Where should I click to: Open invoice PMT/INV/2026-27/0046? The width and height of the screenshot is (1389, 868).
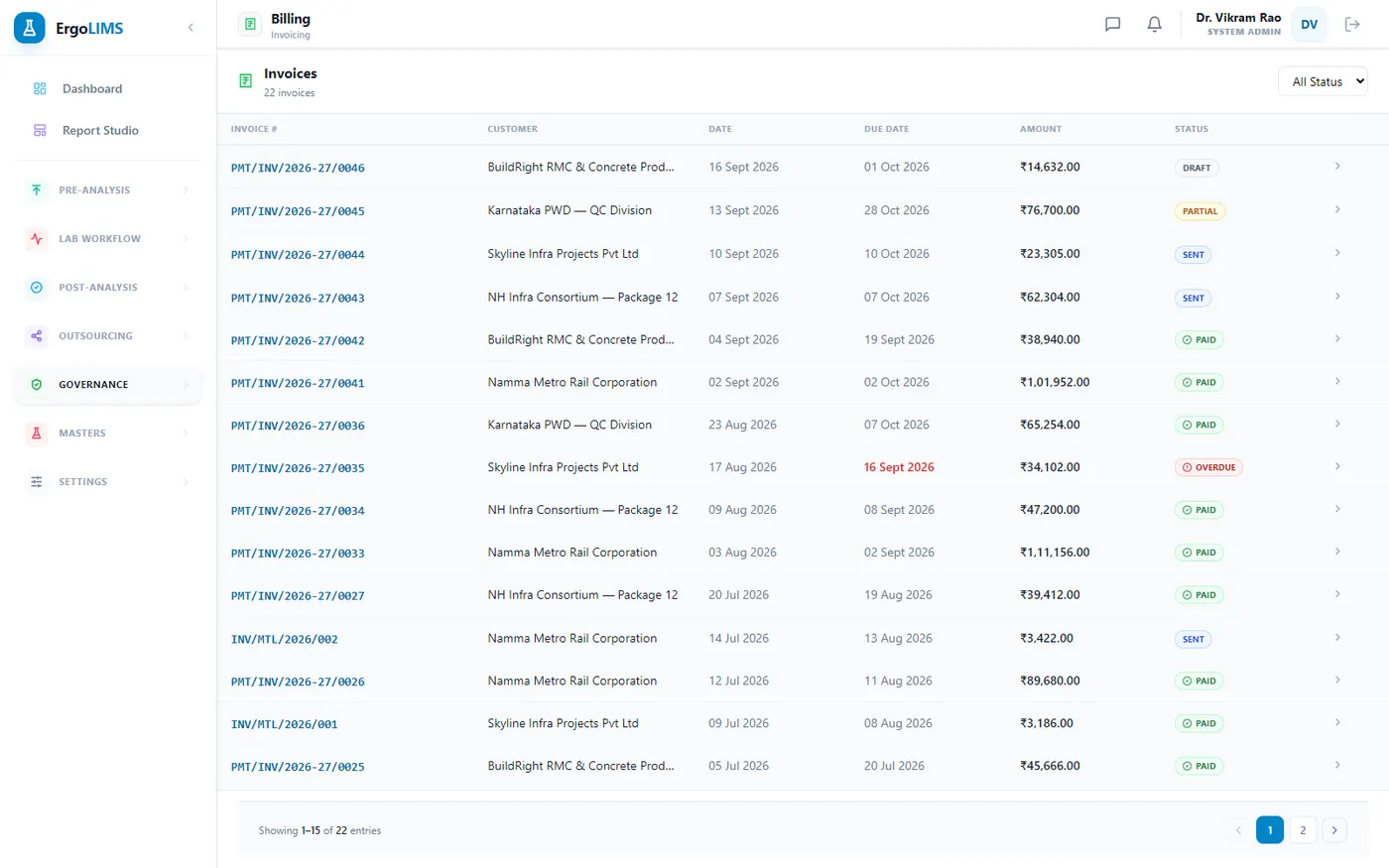[x=298, y=168]
